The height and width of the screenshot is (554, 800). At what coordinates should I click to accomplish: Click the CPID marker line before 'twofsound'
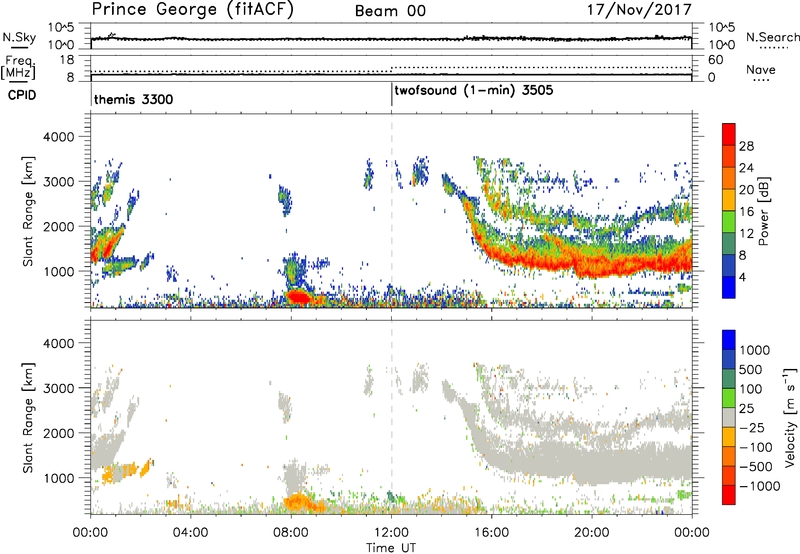391,94
